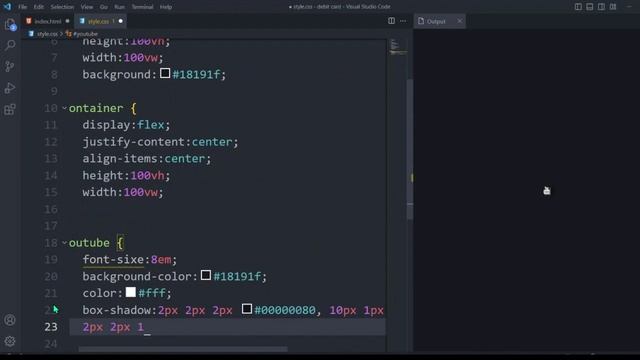Toggle the primary sidebar layout icon
This screenshot has width=640, height=360.
(578, 7)
